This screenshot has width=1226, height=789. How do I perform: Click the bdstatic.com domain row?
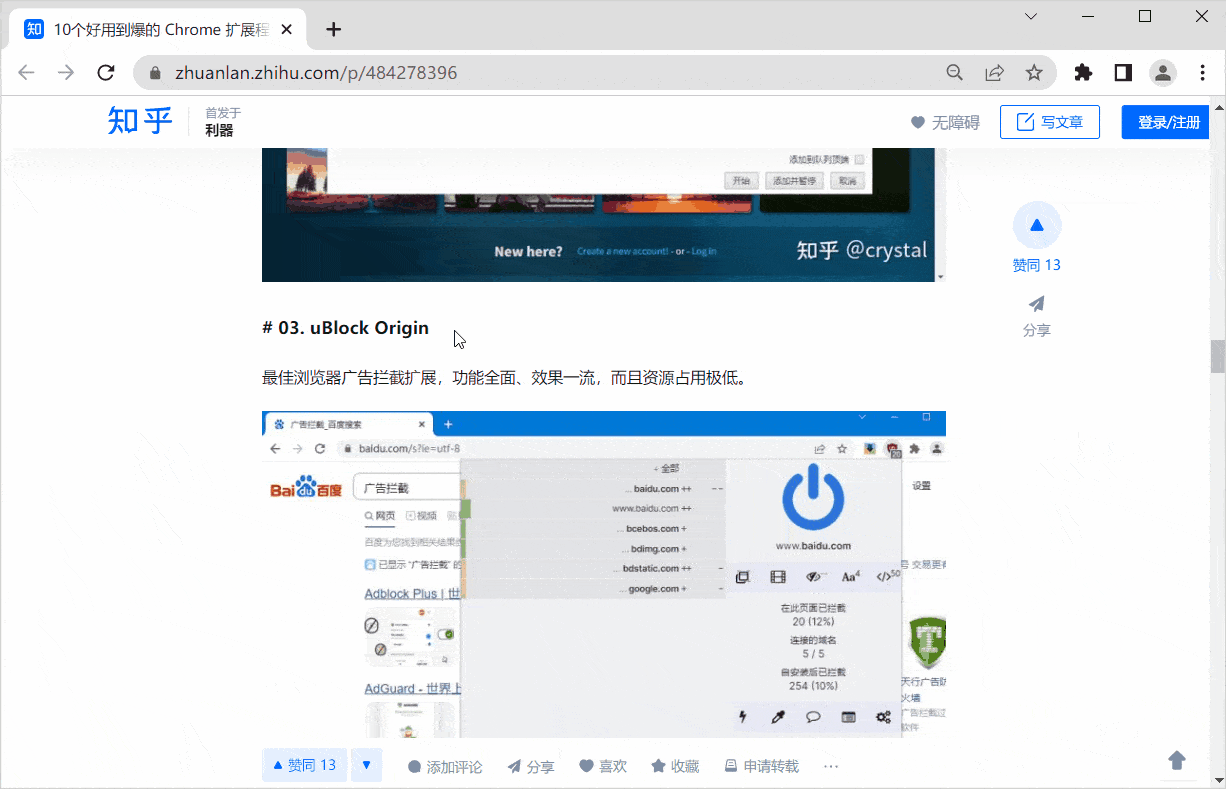pos(596,568)
